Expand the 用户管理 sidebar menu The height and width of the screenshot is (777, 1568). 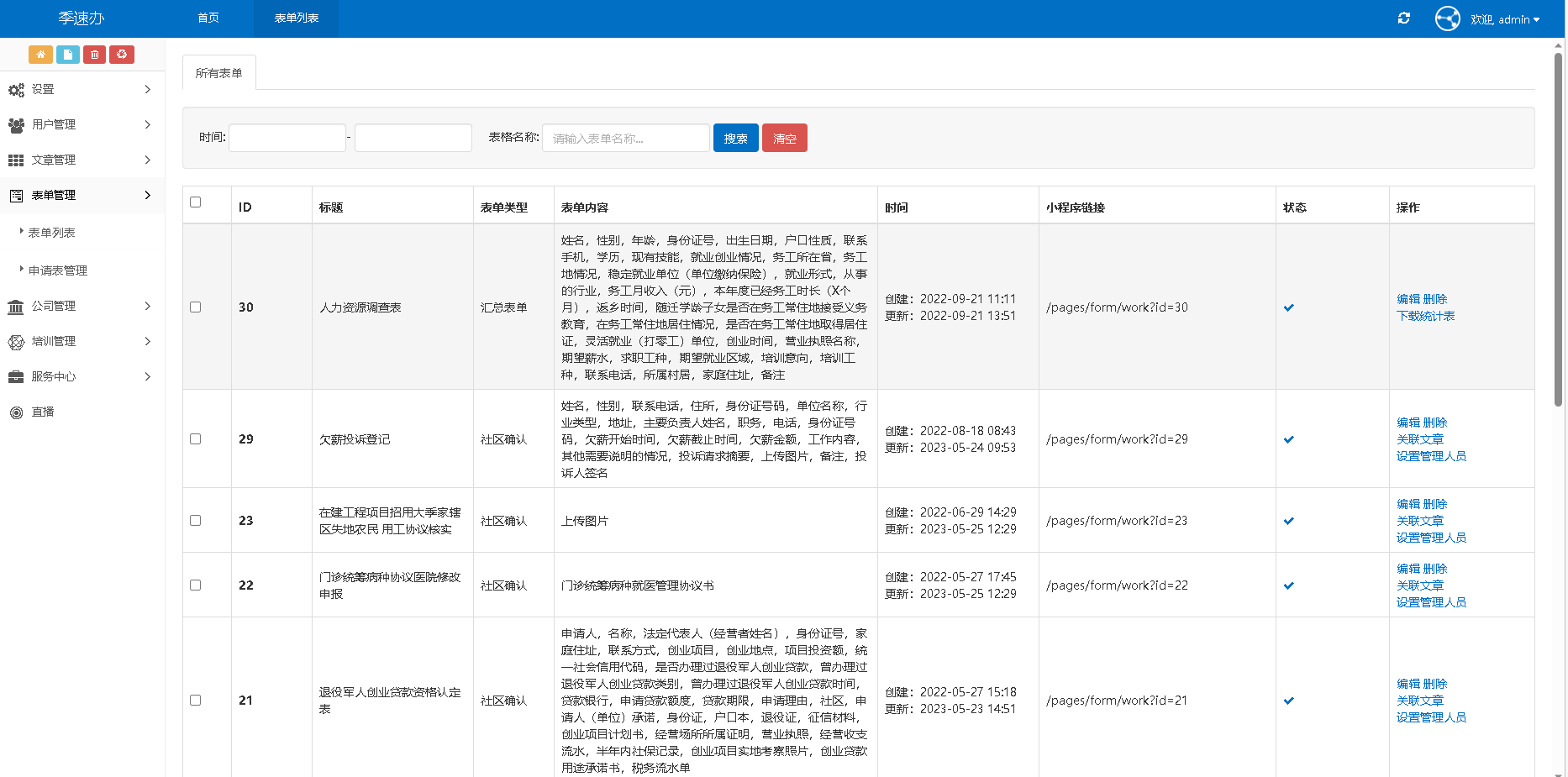[x=82, y=124]
